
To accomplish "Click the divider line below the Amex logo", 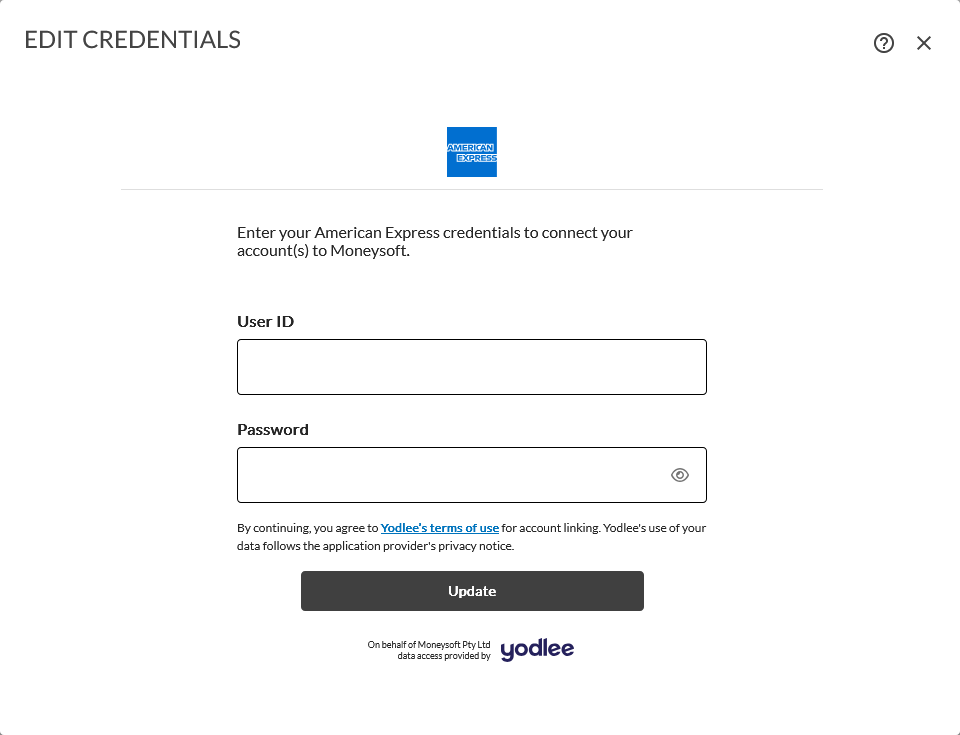I will [x=472, y=189].
